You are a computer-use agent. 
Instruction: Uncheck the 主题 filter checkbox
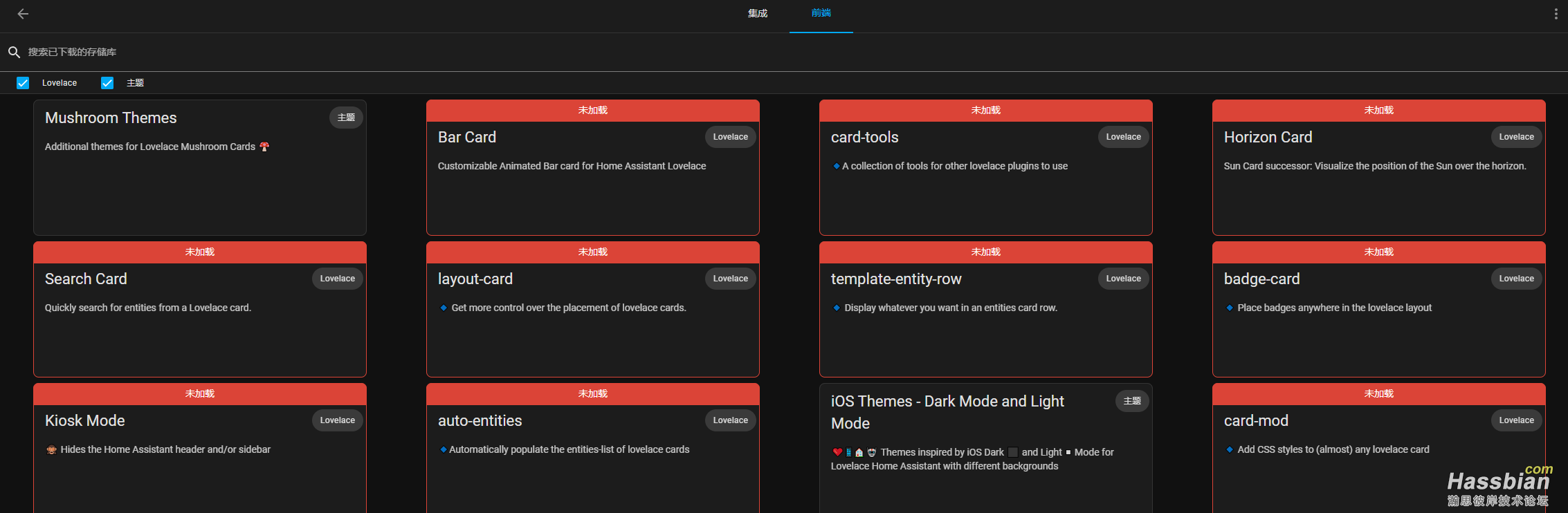point(107,83)
